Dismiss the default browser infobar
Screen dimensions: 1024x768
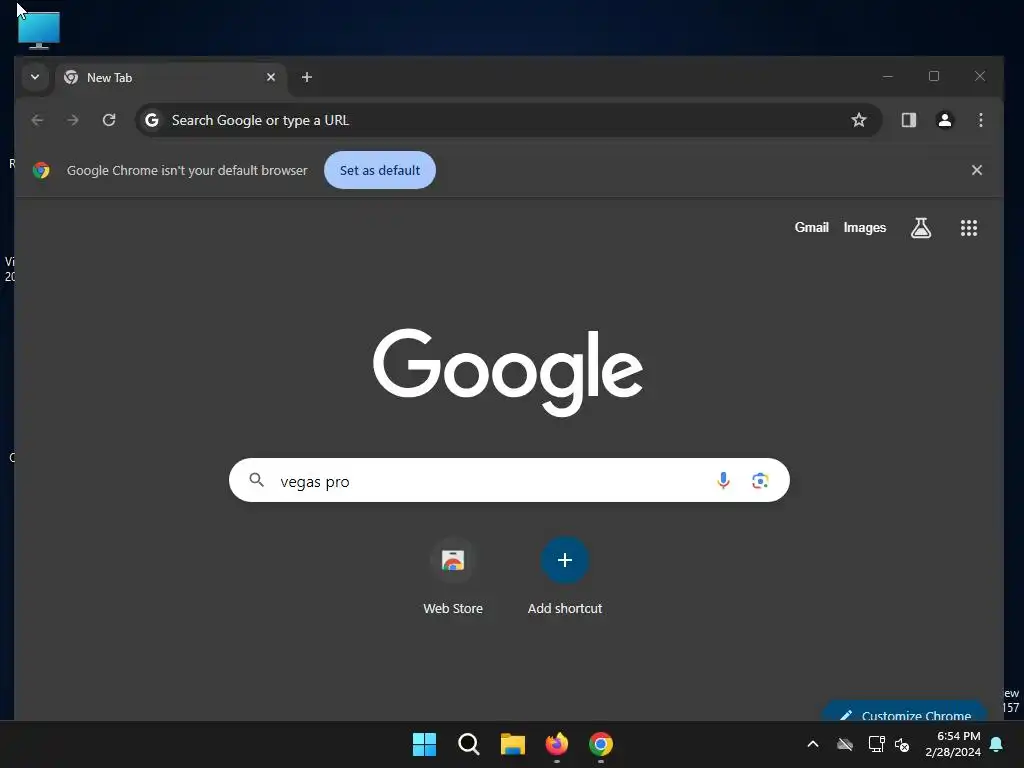tap(976, 170)
